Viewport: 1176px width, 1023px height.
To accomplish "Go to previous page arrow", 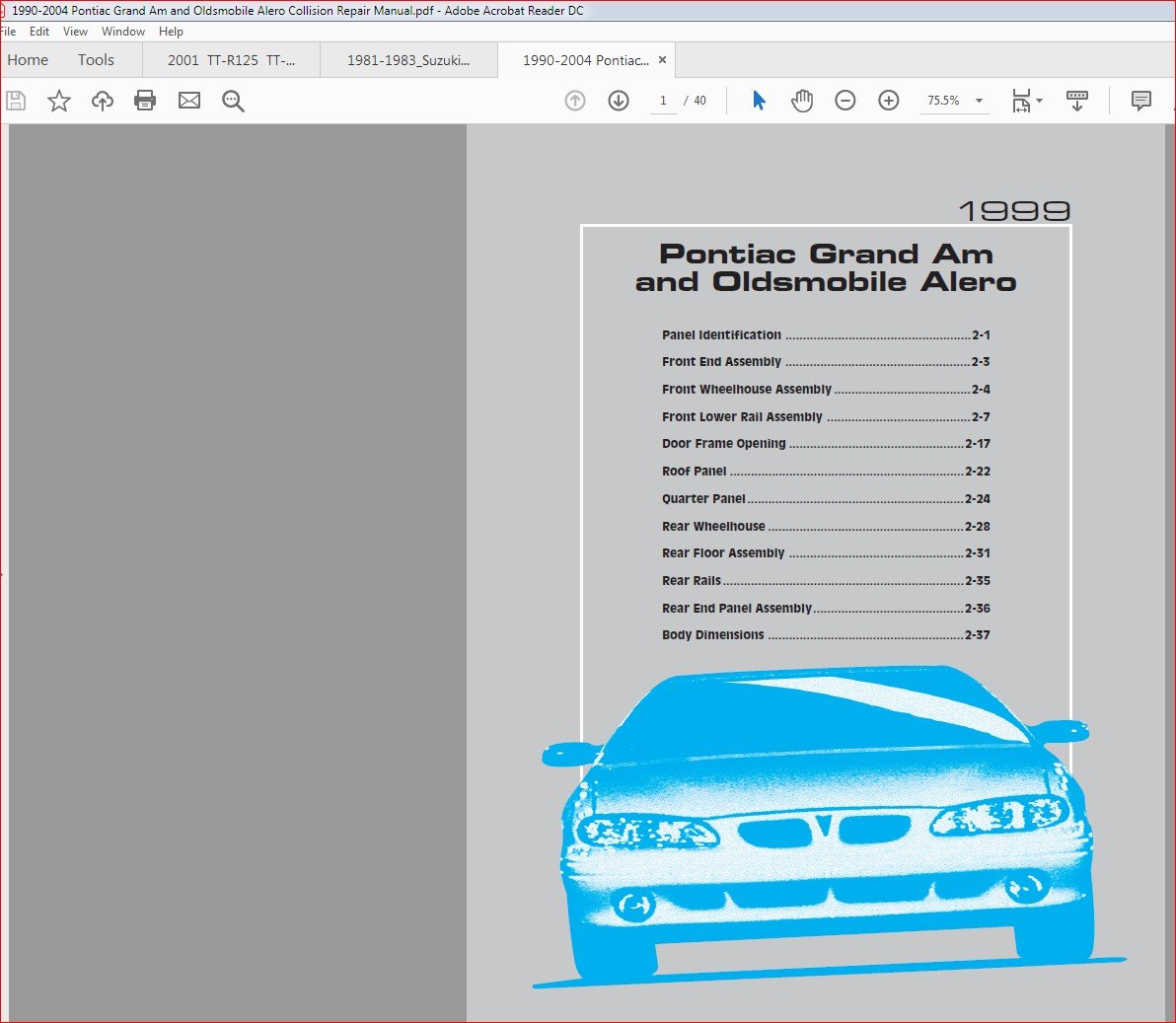I will click(575, 101).
